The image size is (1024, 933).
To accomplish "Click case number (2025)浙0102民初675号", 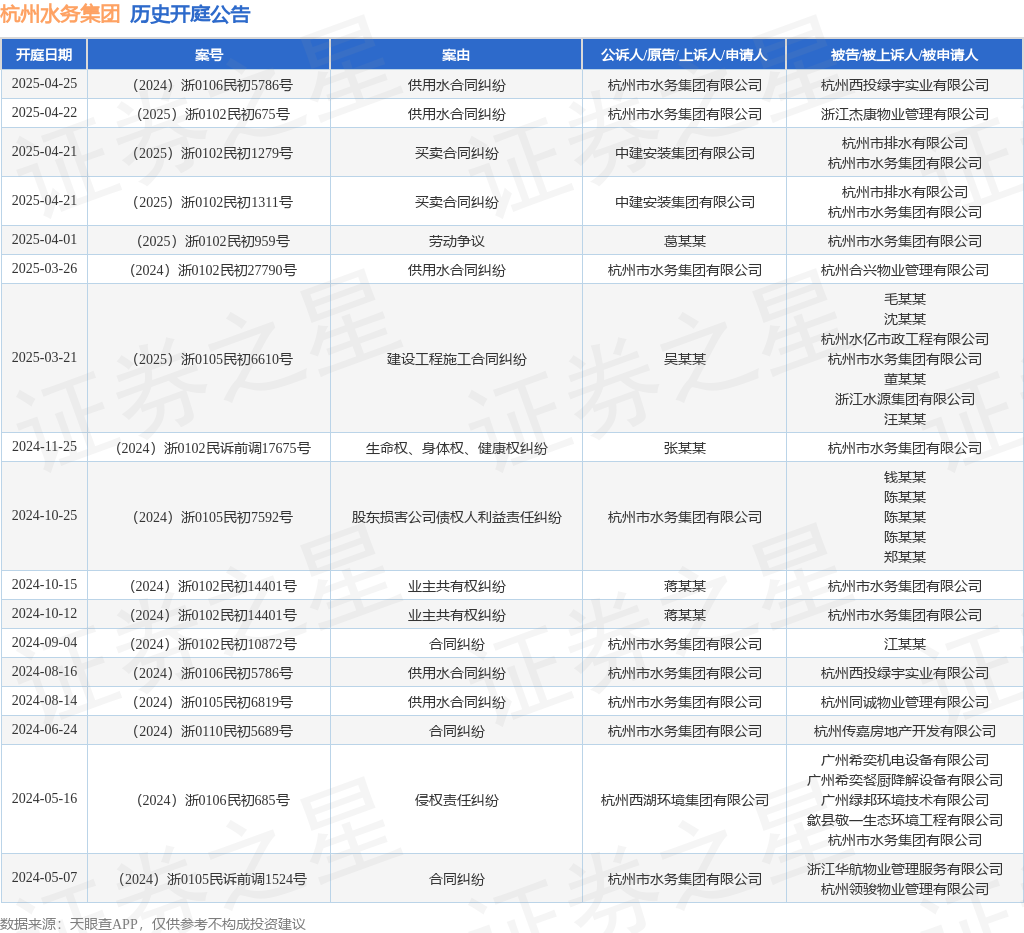I will 213,114.
